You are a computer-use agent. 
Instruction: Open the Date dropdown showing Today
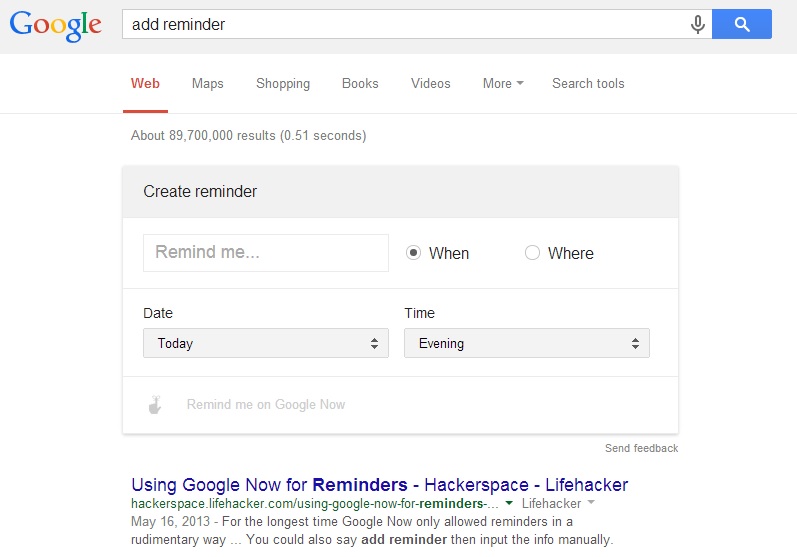point(266,343)
